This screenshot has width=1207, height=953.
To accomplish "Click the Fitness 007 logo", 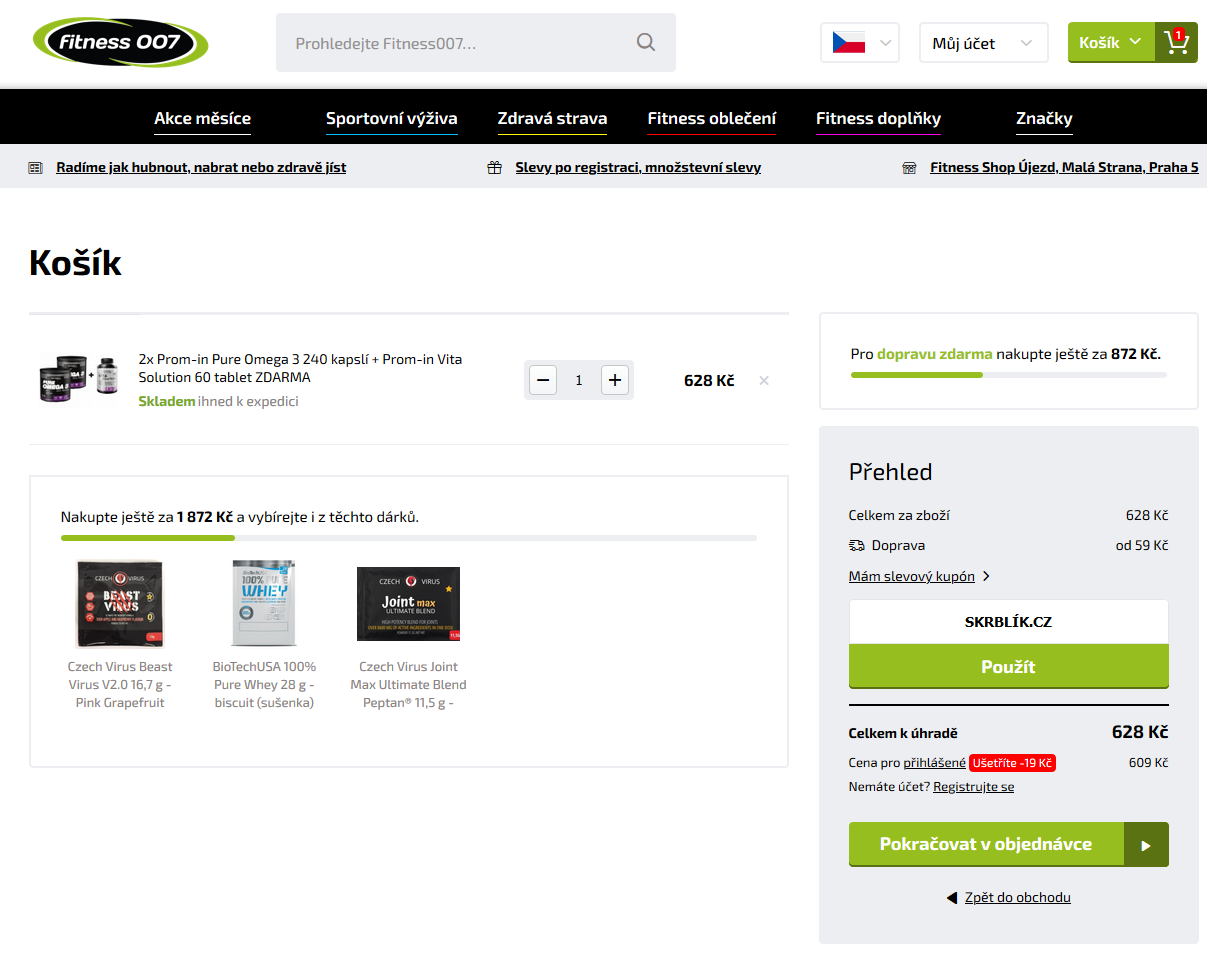I will (120, 42).
